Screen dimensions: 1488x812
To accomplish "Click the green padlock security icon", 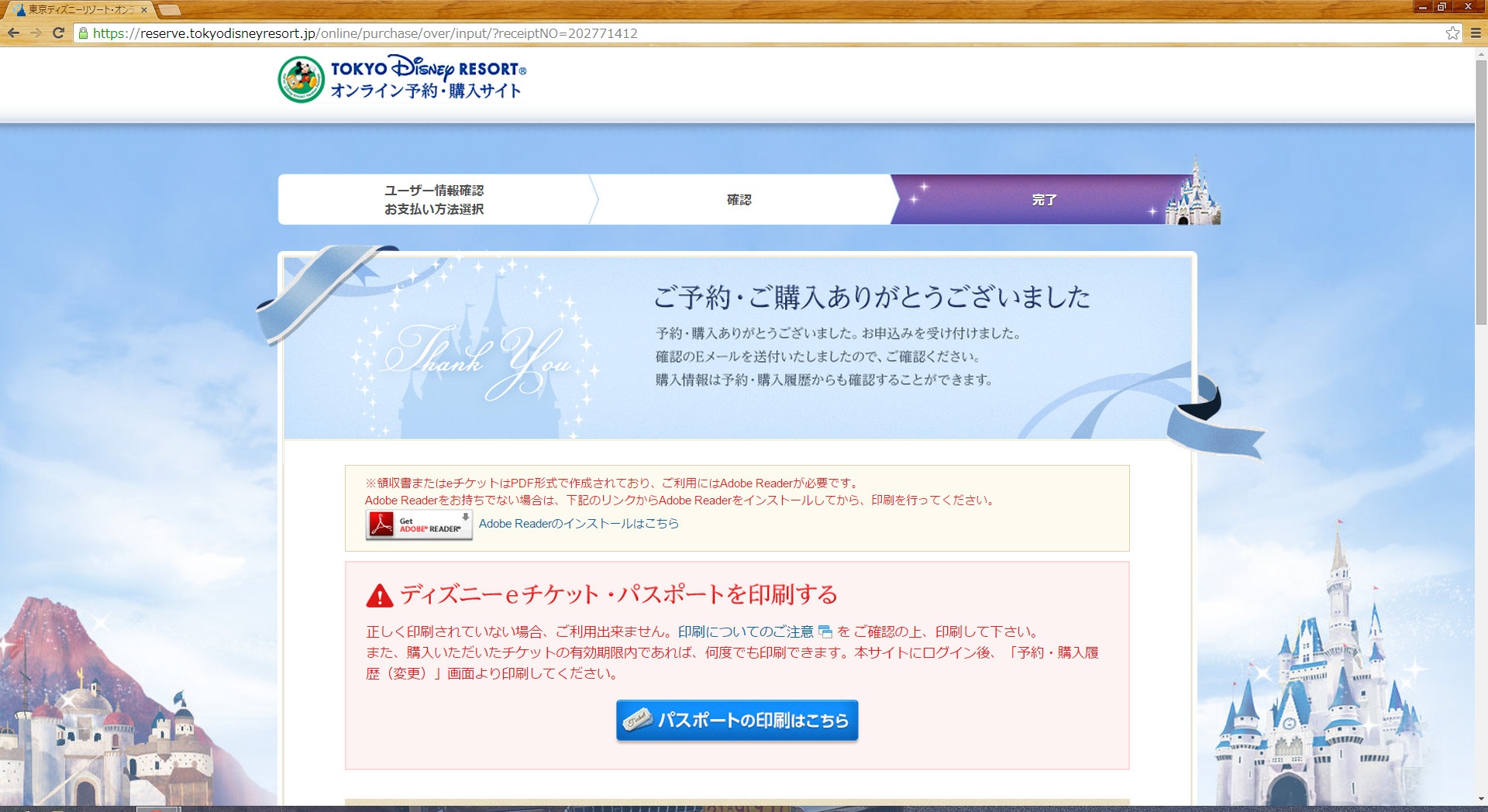I will (x=83, y=33).
